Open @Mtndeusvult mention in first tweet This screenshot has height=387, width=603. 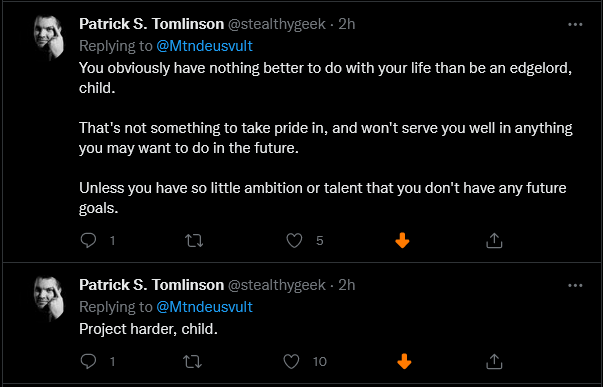click(x=204, y=46)
